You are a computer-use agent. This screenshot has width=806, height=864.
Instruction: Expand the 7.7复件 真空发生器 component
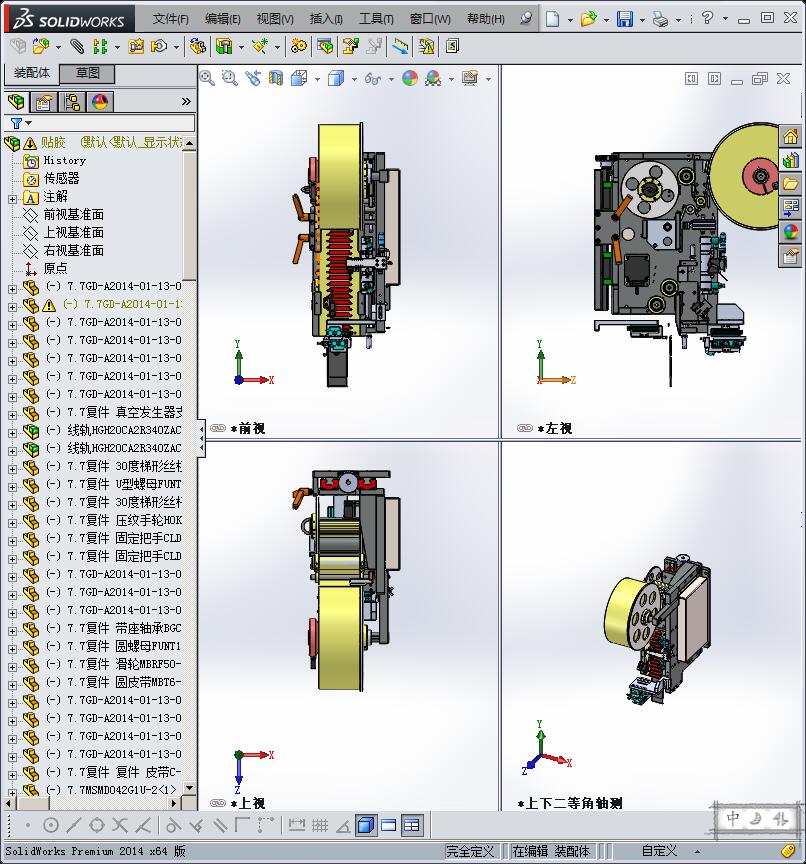coord(12,415)
